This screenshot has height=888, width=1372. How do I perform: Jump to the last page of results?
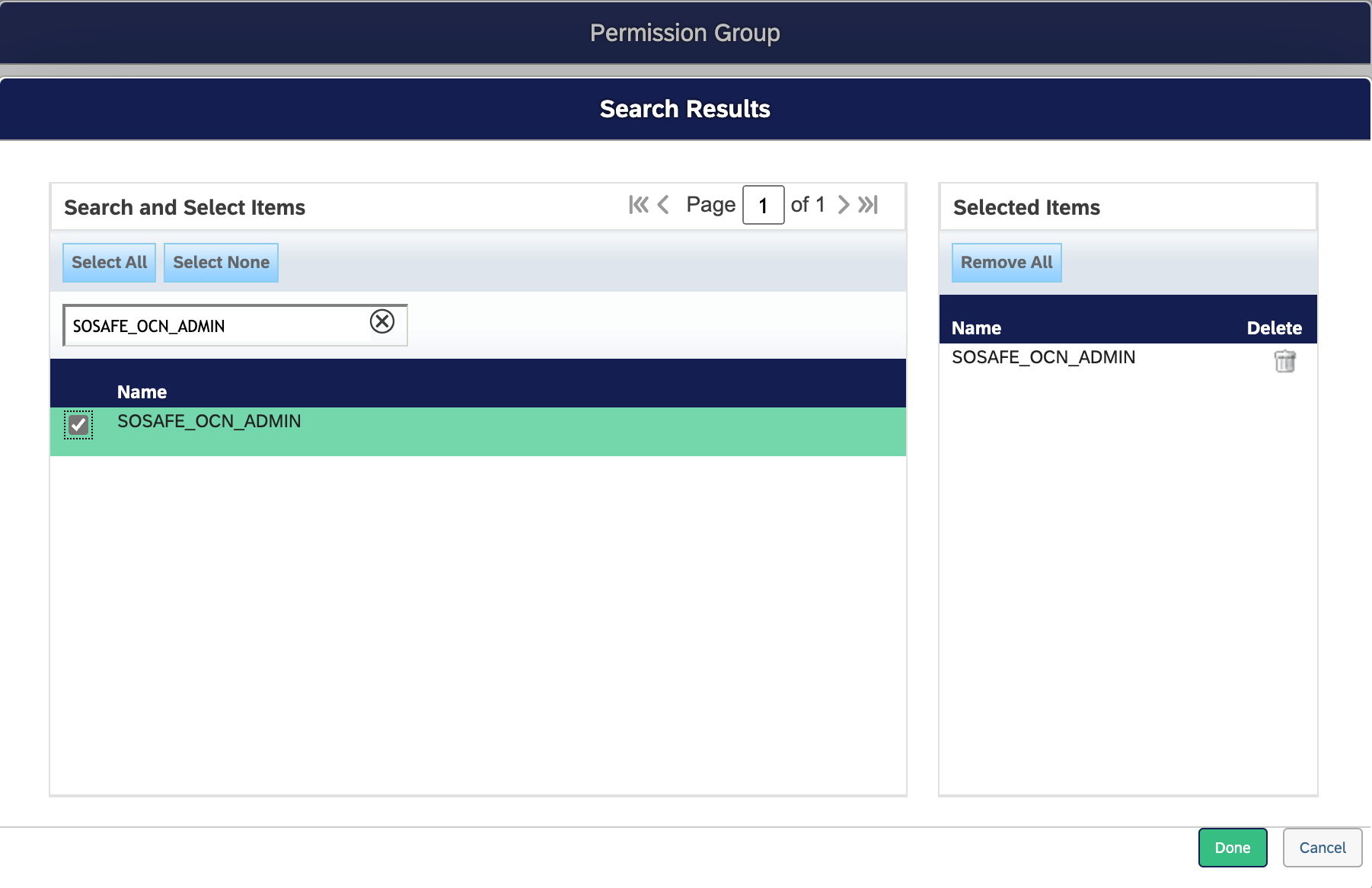869,205
